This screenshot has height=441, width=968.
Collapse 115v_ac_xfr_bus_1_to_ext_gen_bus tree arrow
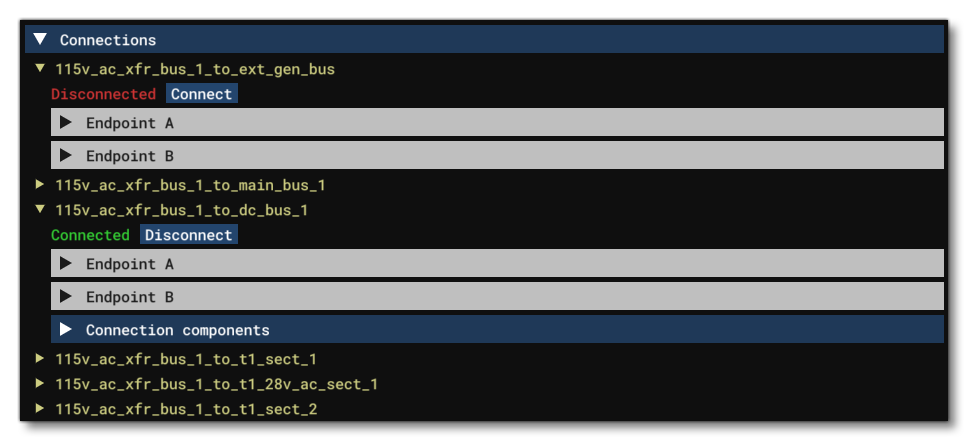tap(40, 69)
